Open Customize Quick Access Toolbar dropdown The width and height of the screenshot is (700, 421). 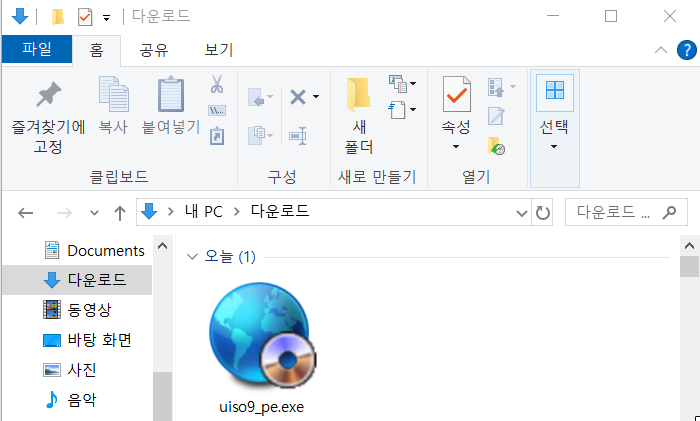tap(106, 18)
